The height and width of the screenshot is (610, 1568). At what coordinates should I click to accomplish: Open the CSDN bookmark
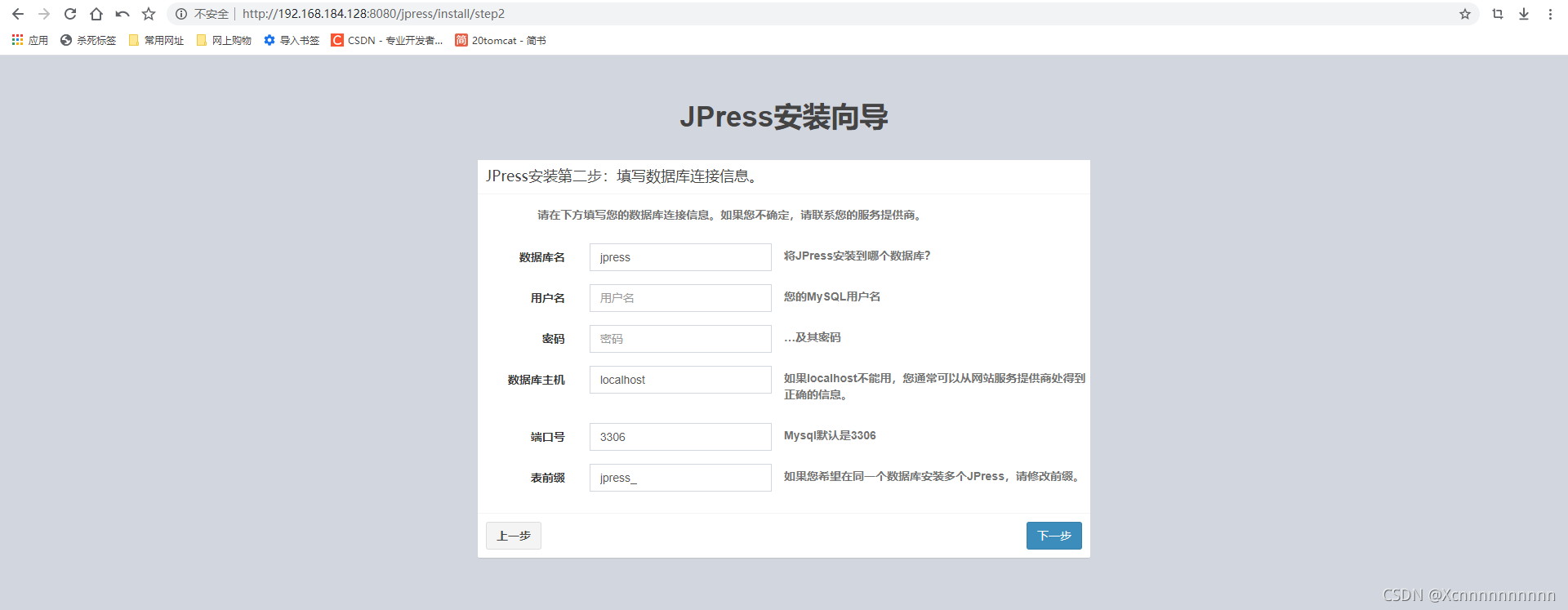(x=387, y=40)
